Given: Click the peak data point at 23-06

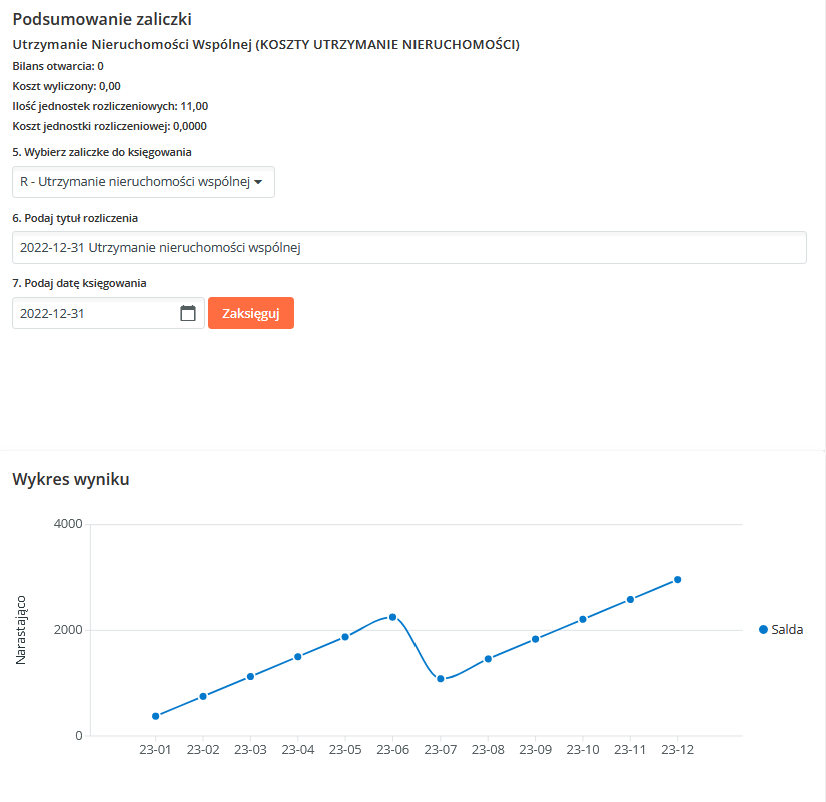Looking at the screenshot, I should [393, 617].
